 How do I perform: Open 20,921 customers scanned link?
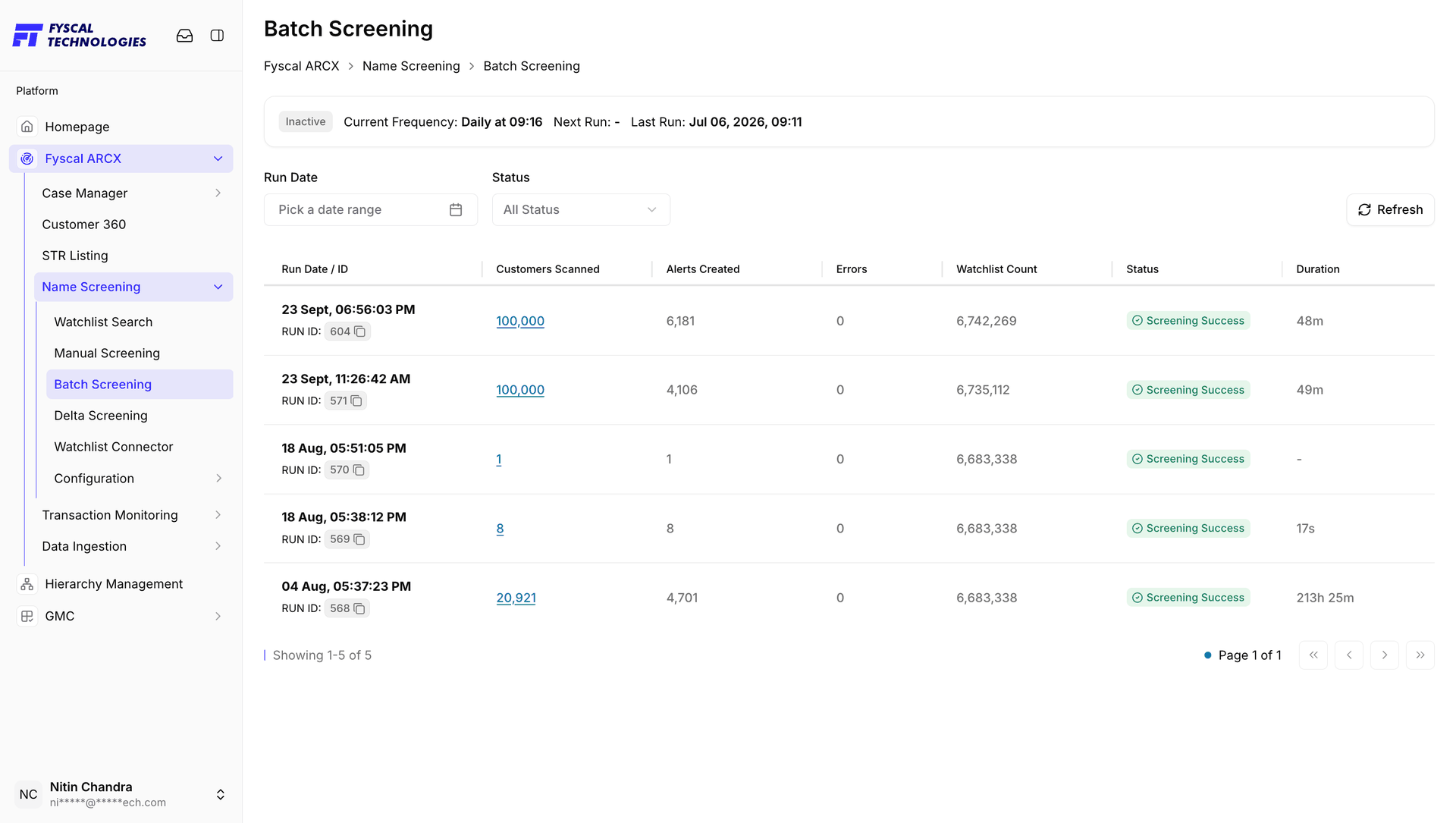[516, 598]
